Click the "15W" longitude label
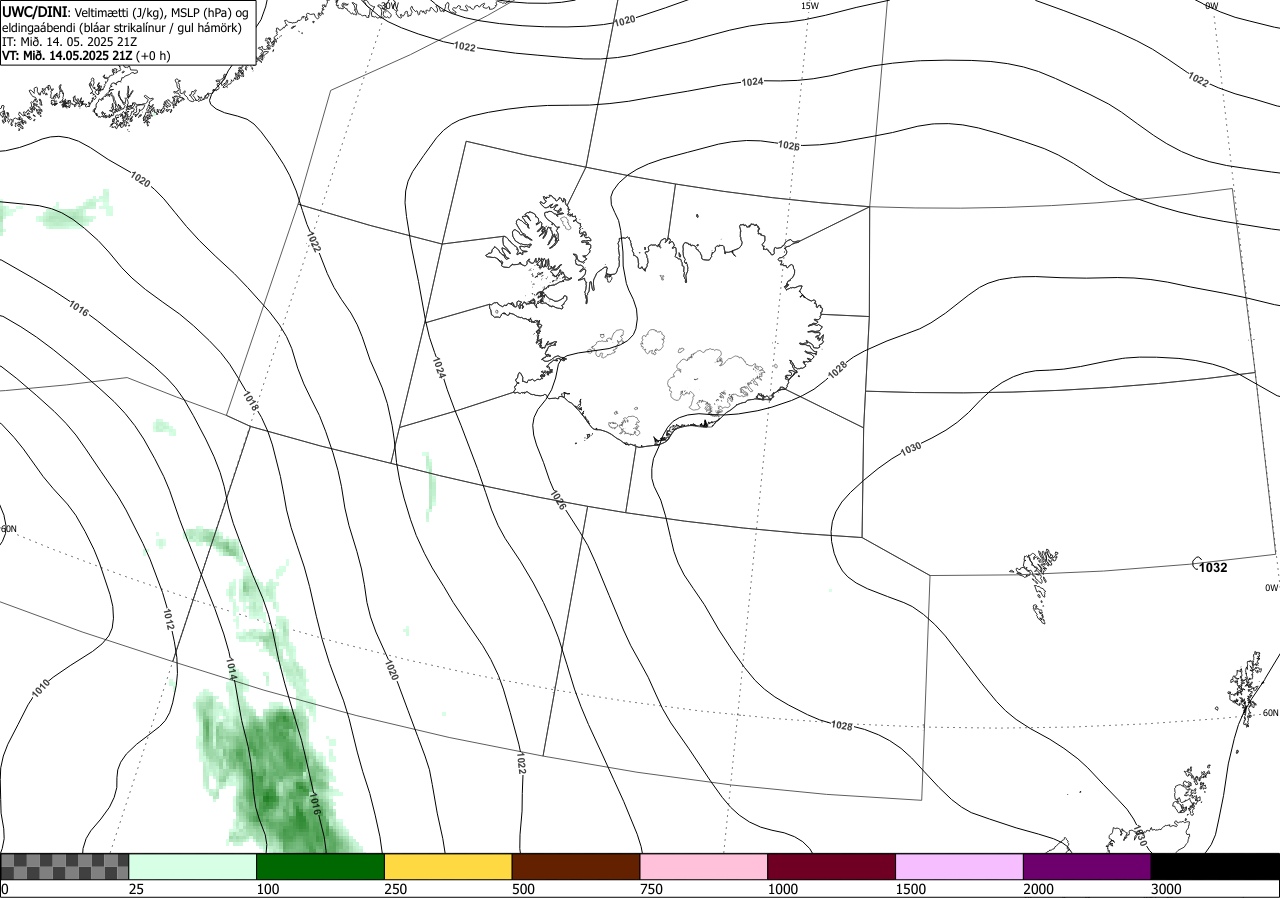Screen dimensions: 1280x898 810,6
